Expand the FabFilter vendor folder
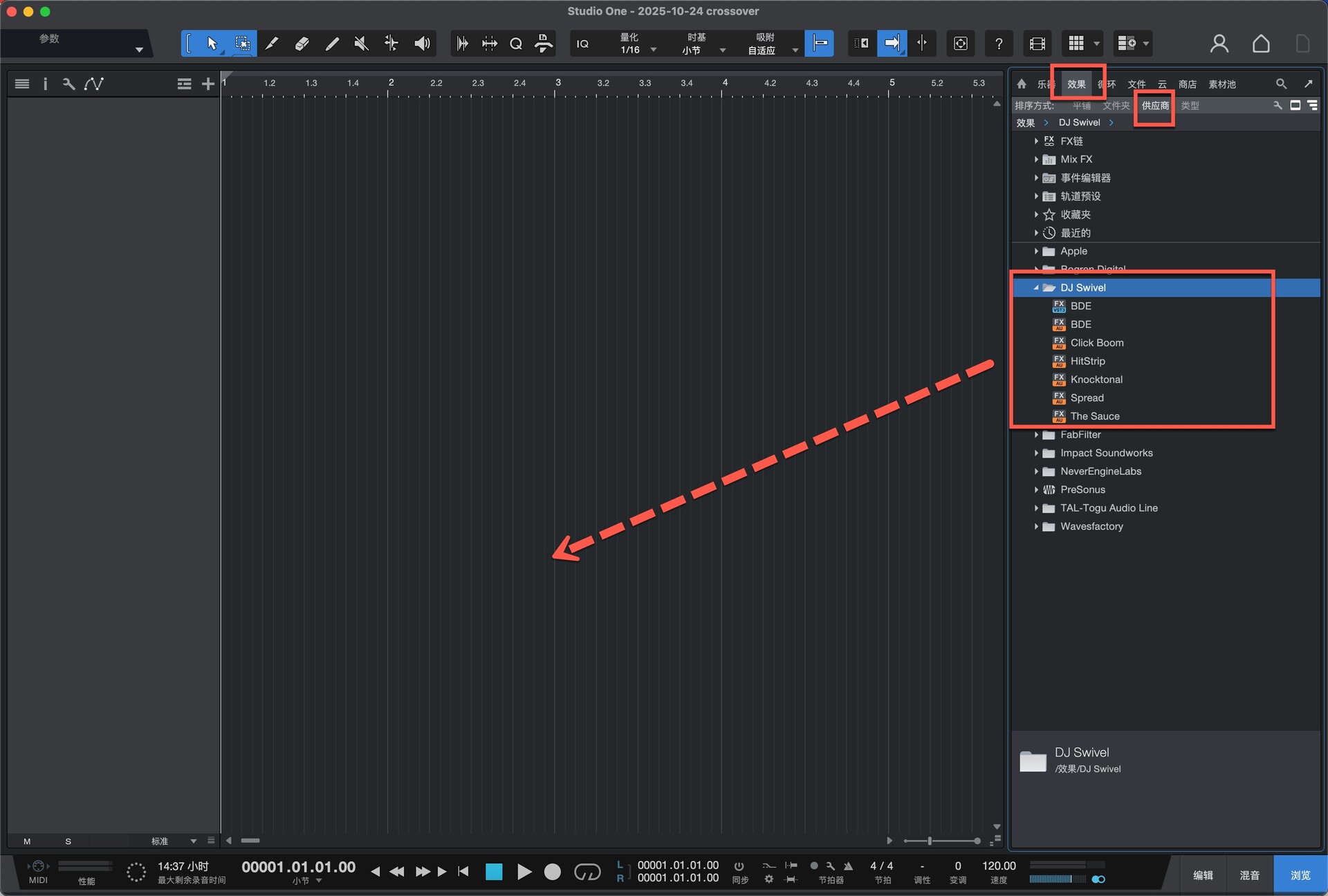 pos(1036,435)
